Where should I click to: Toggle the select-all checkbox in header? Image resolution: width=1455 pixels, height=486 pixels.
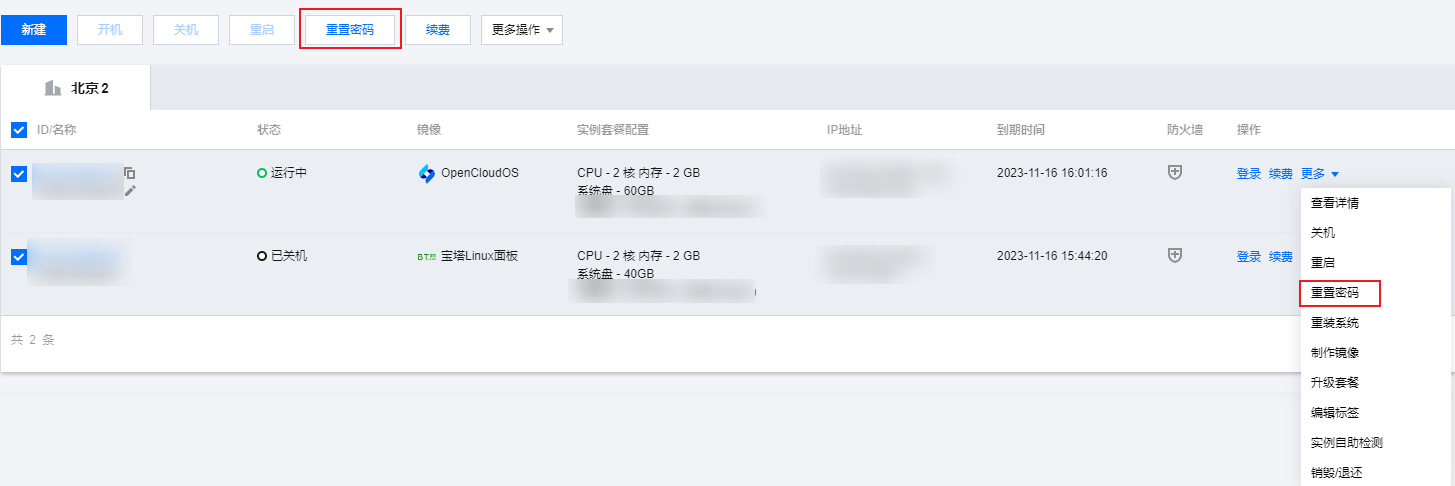tap(19, 130)
